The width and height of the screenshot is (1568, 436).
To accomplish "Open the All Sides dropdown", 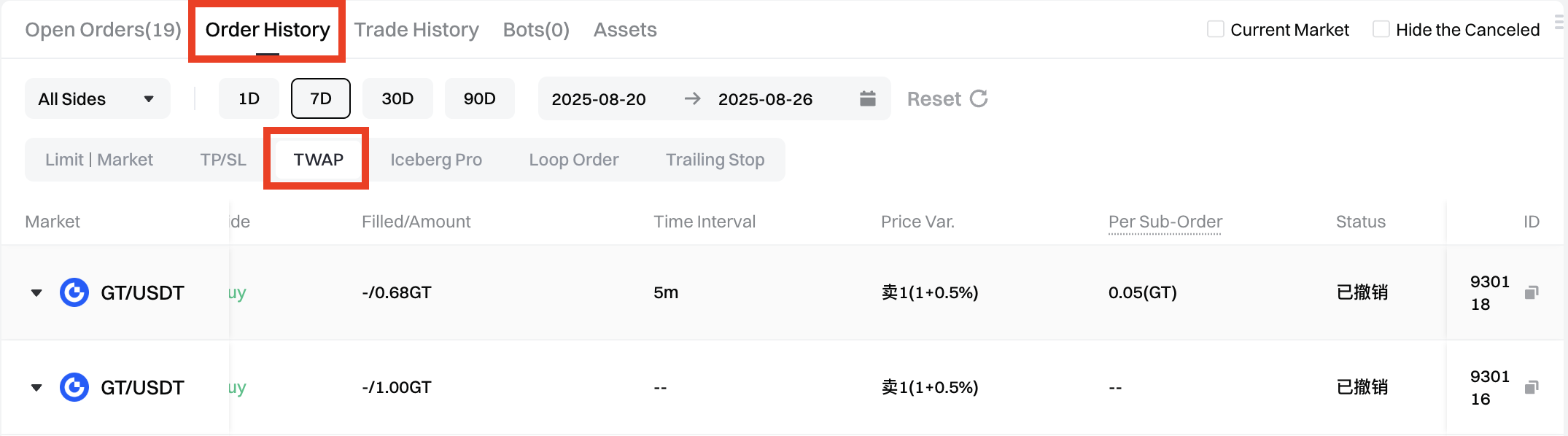I will [97, 98].
